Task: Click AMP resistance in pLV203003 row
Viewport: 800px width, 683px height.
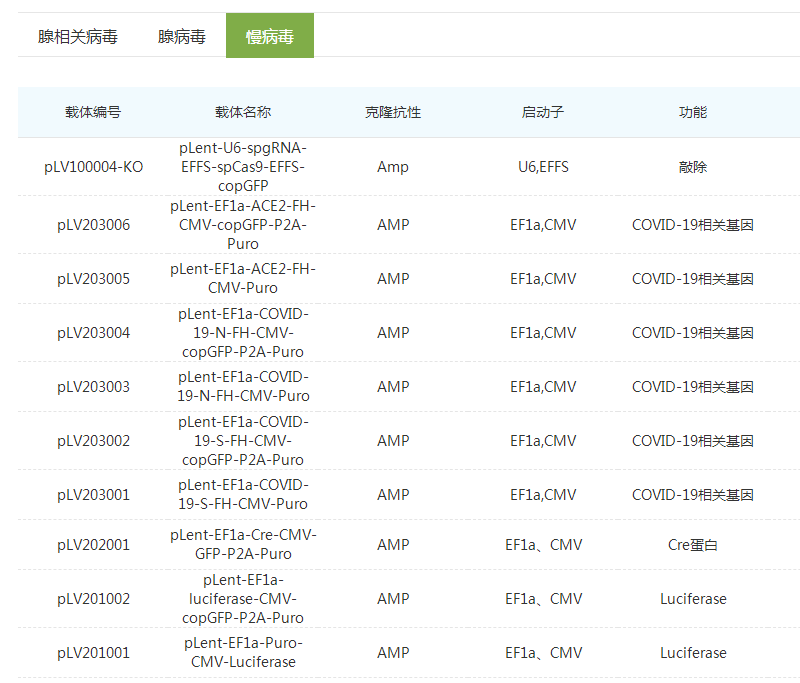Action: (x=393, y=387)
